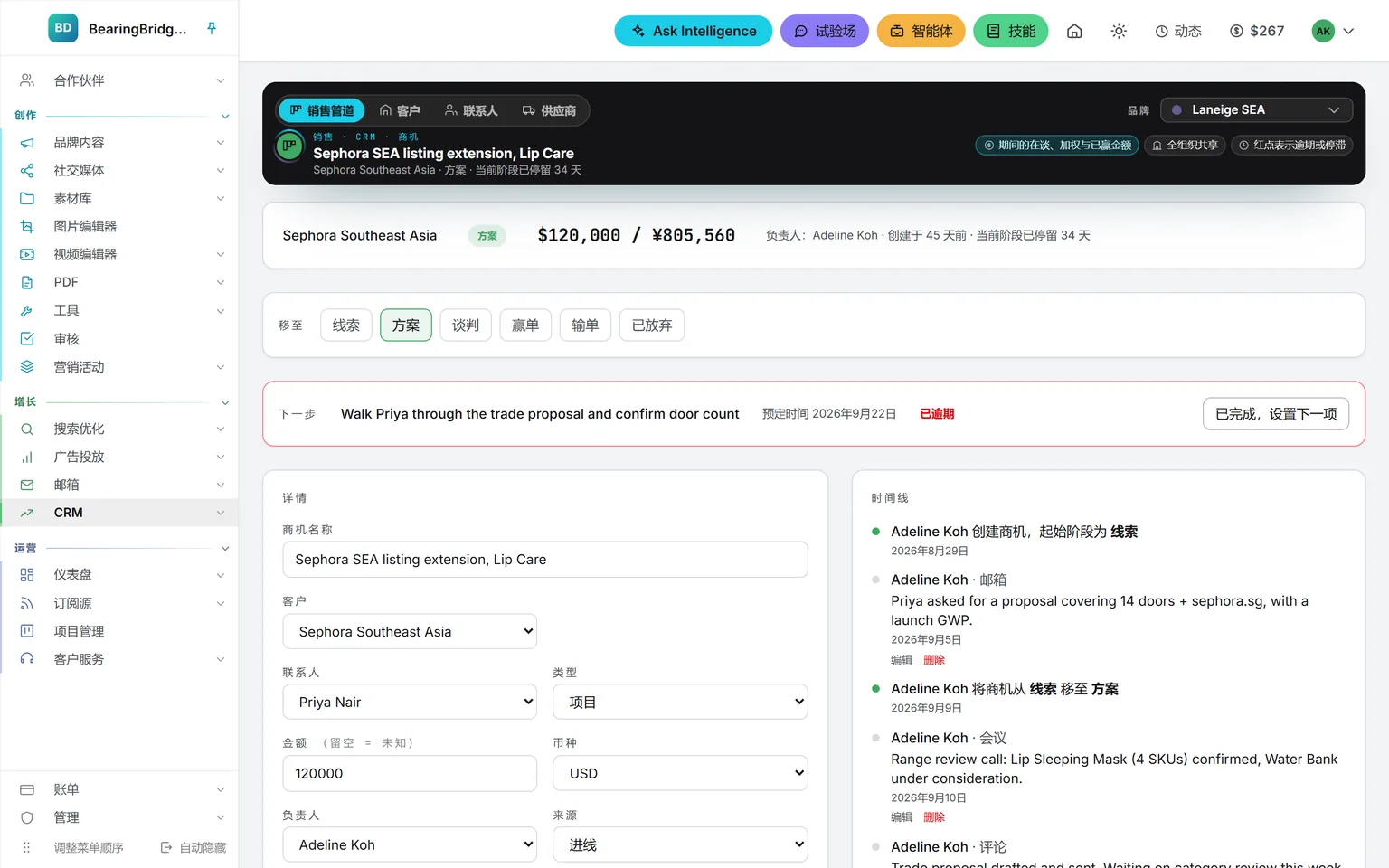Click 已完成，设置下一项 button
Image resolution: width=1389 pixels, height=868 pixels.
(1276, 414)
